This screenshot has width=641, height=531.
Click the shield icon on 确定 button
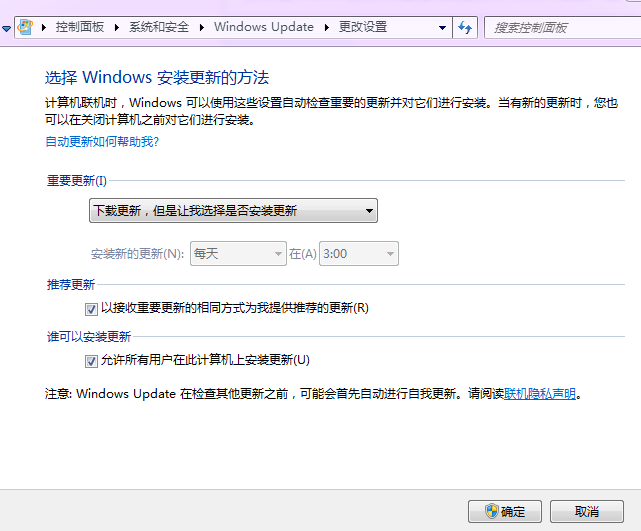(491, 511)
